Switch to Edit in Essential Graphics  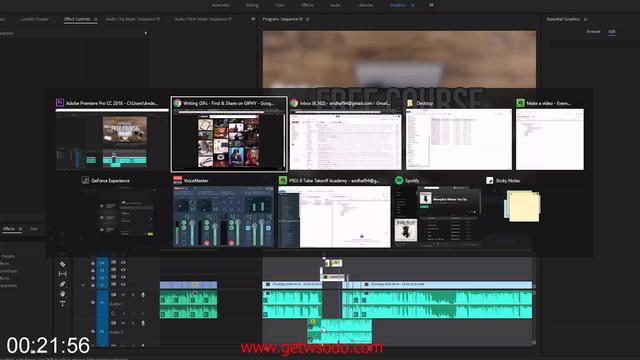[612, 31]
